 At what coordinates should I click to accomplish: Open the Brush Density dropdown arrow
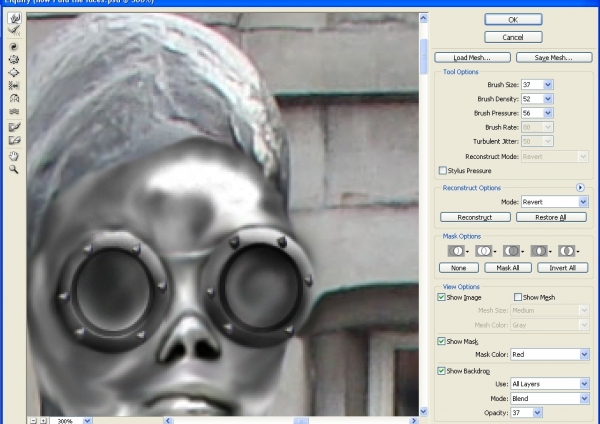[548, 99]
